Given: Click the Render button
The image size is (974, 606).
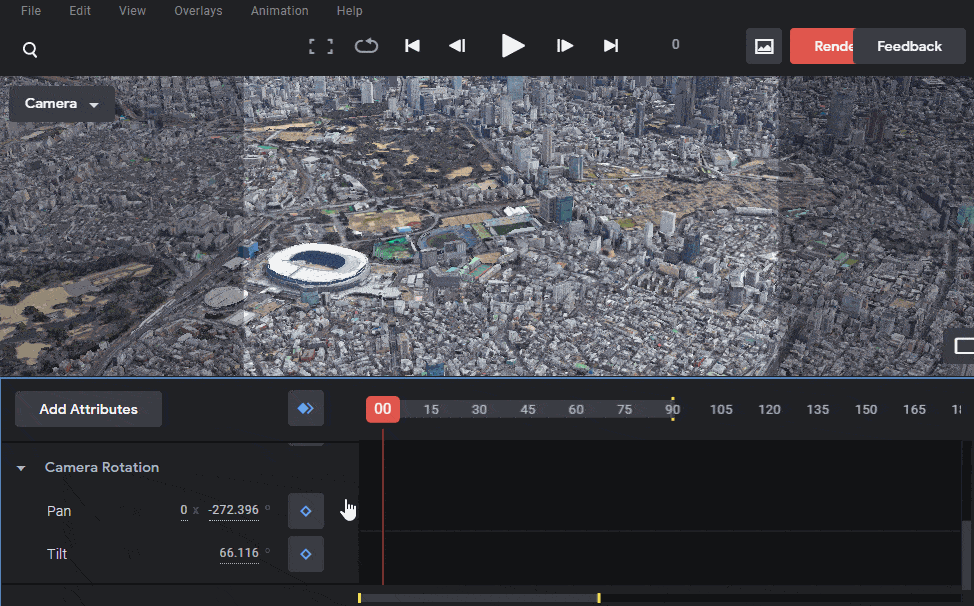Looking at the screenshot, I should tap(831, 45).
